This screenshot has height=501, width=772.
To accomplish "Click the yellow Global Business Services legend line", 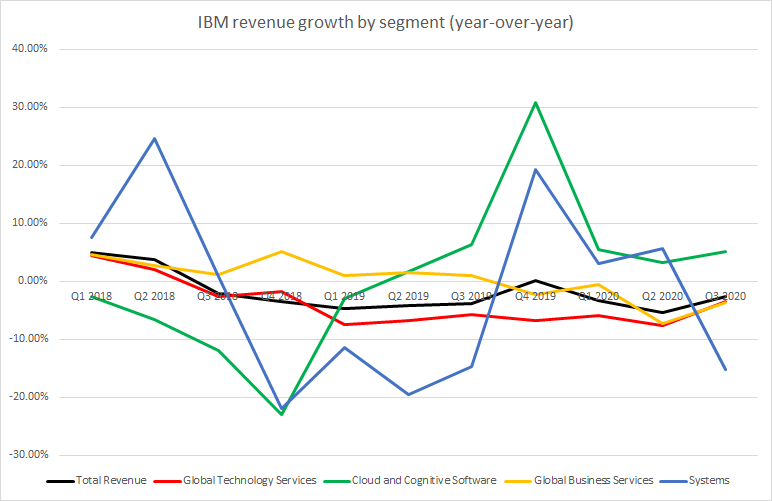I will point(518,481).
